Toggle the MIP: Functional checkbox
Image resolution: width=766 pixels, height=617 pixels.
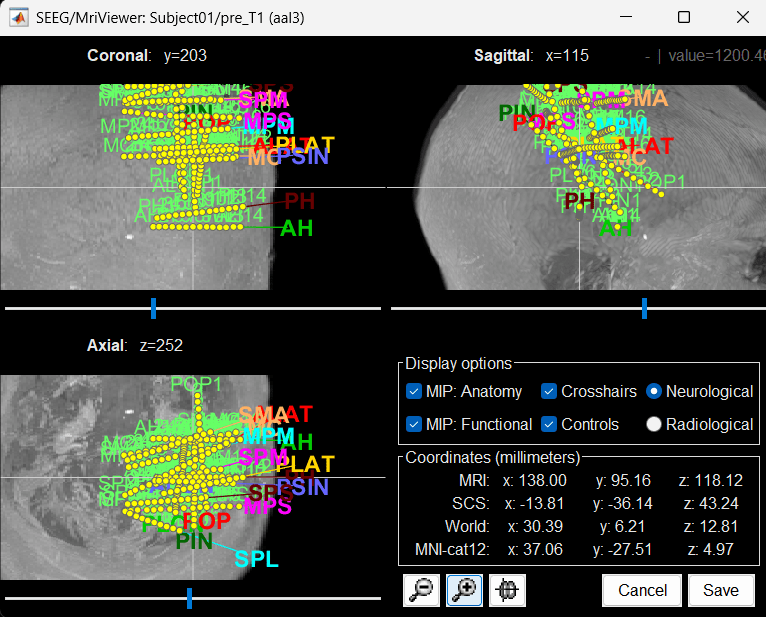coord(415,424)
